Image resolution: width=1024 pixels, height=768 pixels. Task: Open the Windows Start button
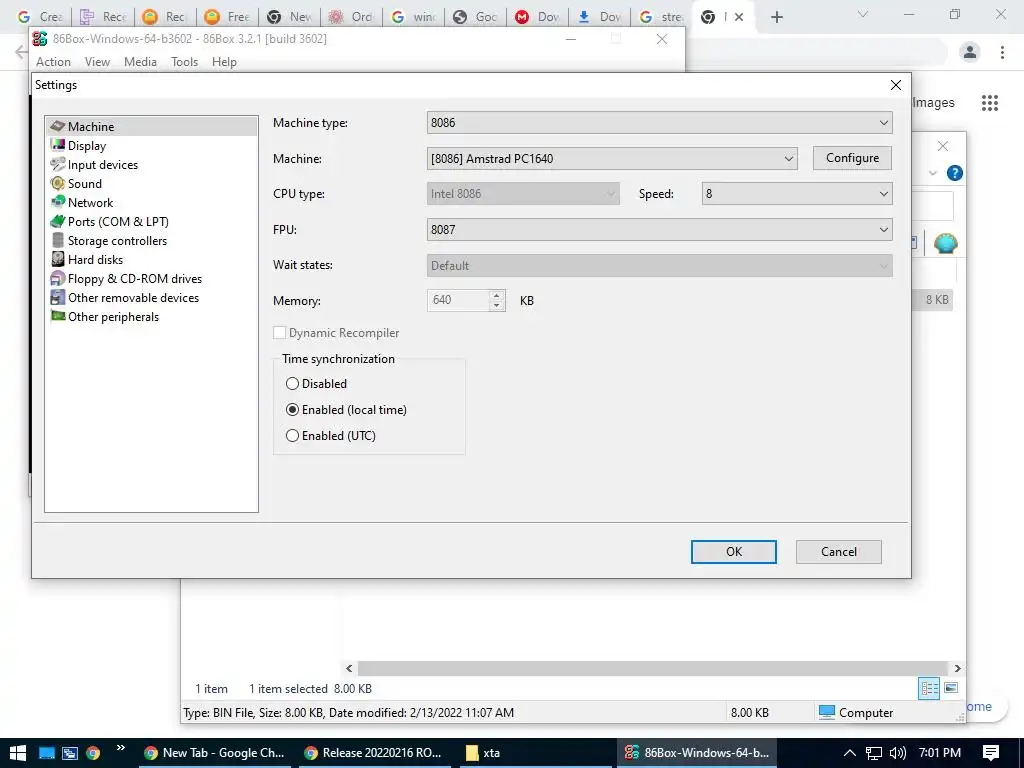(x=18, y=752)
